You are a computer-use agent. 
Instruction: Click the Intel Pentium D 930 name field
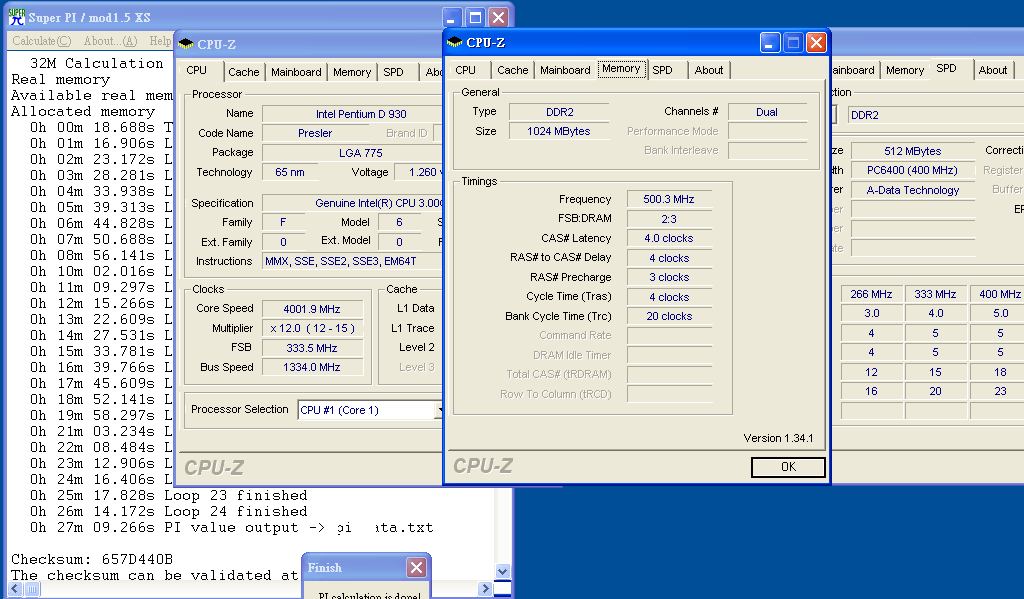[353, 114]
